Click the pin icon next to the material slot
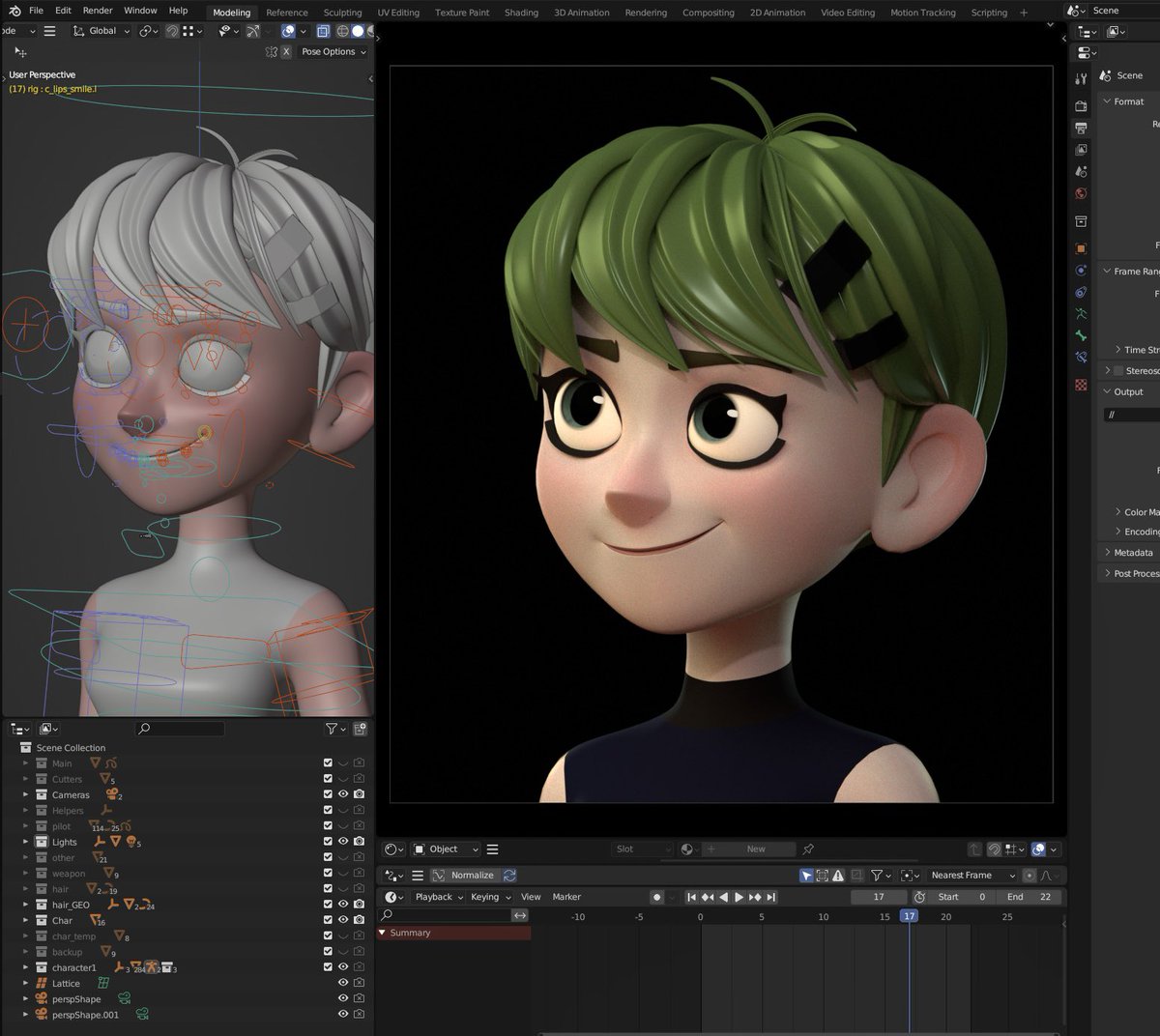This screenshot has width=1160, height=1036. pos(808,849)
